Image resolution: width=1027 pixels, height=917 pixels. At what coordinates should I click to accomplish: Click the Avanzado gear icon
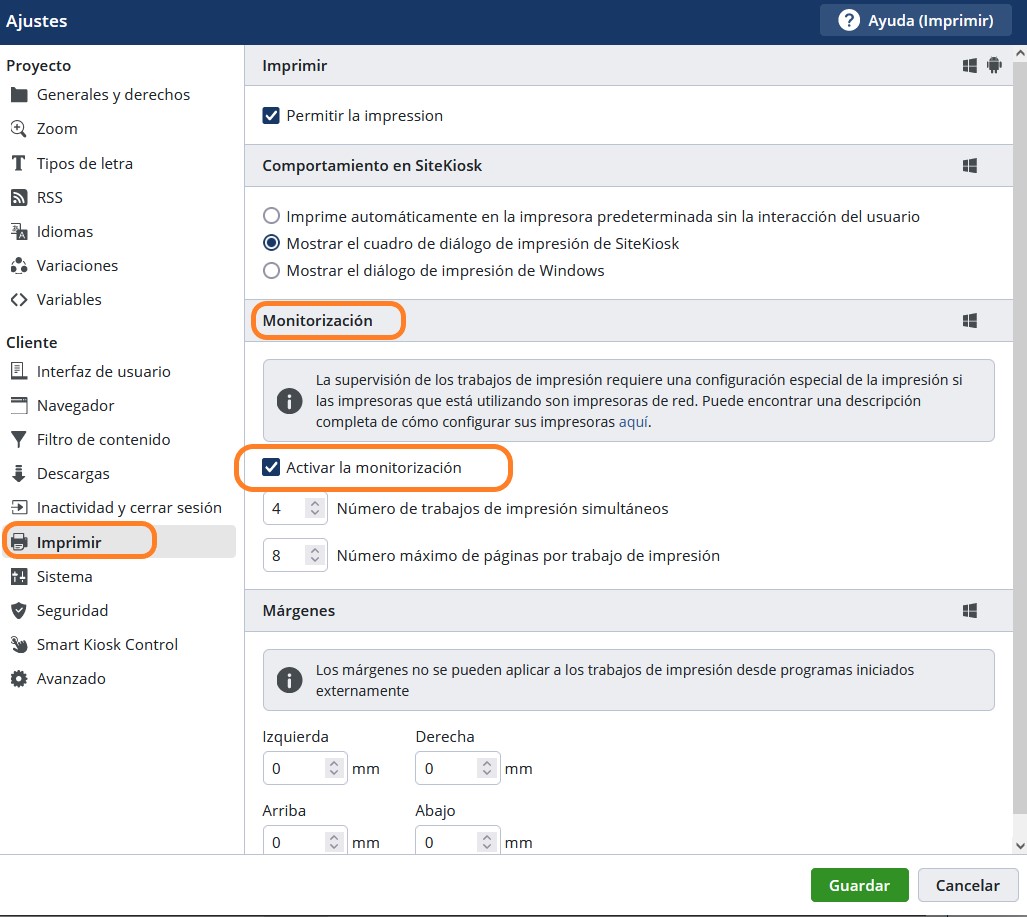pos(18,679)
